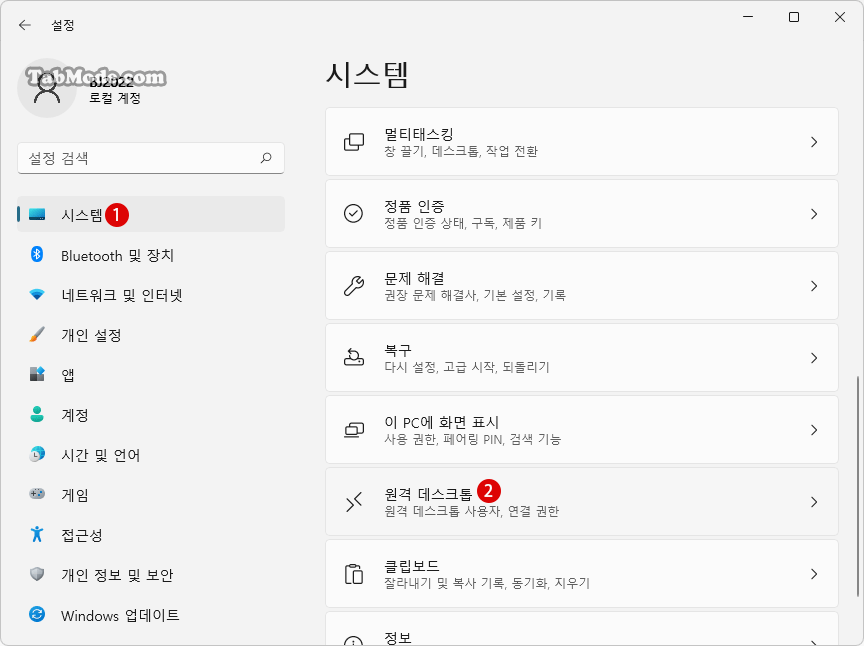Click 이 PC에 화면 표시 title text
864x646 pixels.
(441, 422)
